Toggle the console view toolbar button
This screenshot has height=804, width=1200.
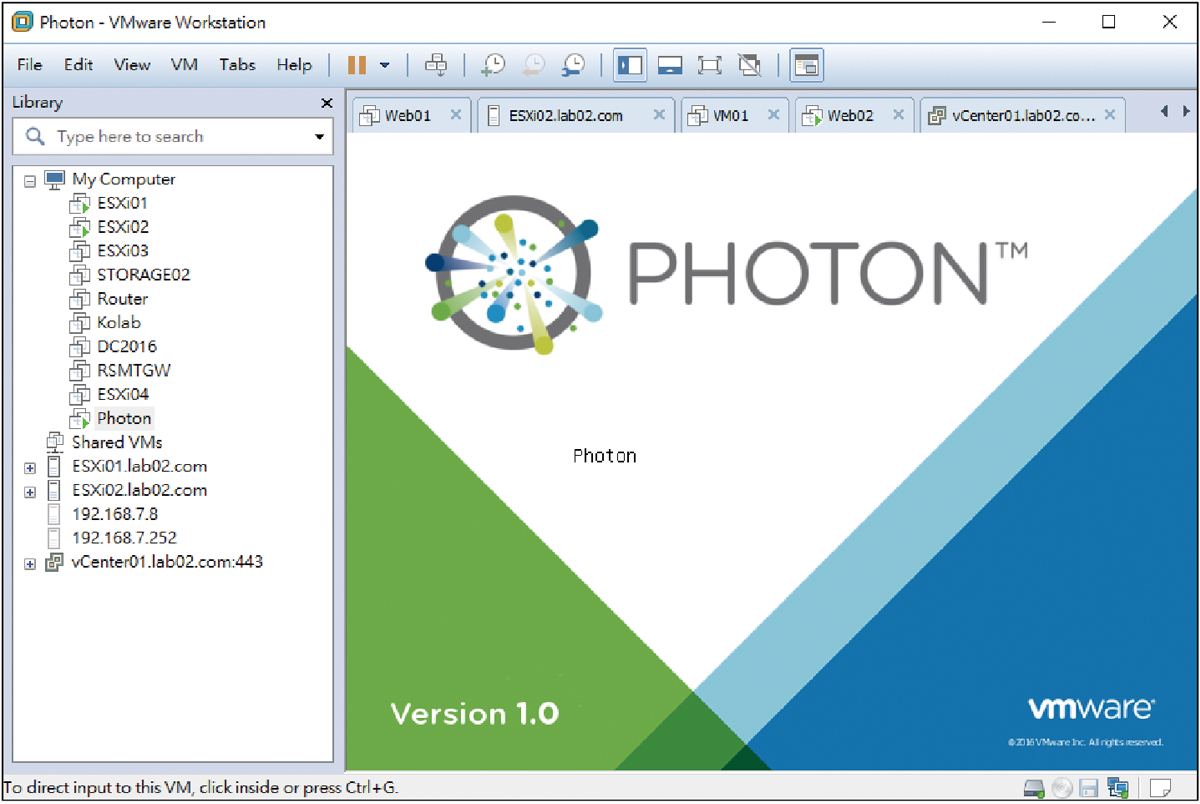[x=806, y=65]
